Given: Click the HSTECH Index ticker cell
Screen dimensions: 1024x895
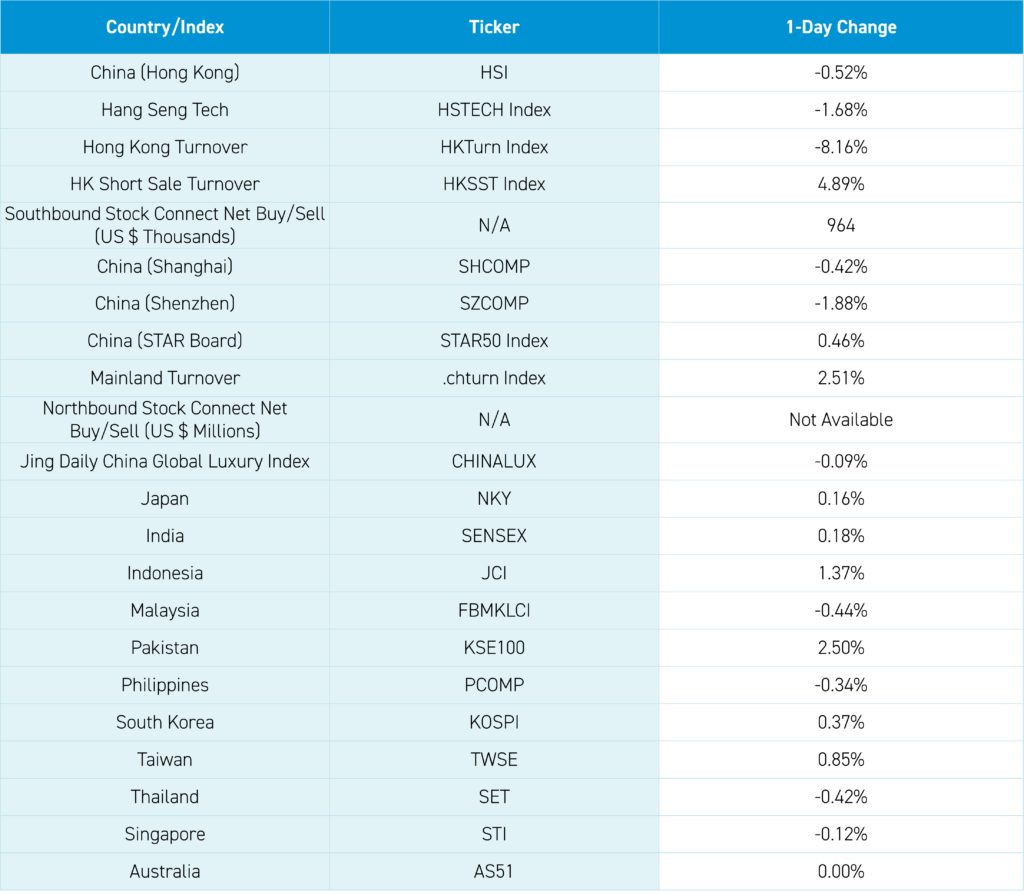Looking at the screenshot, I should [494, 110].
